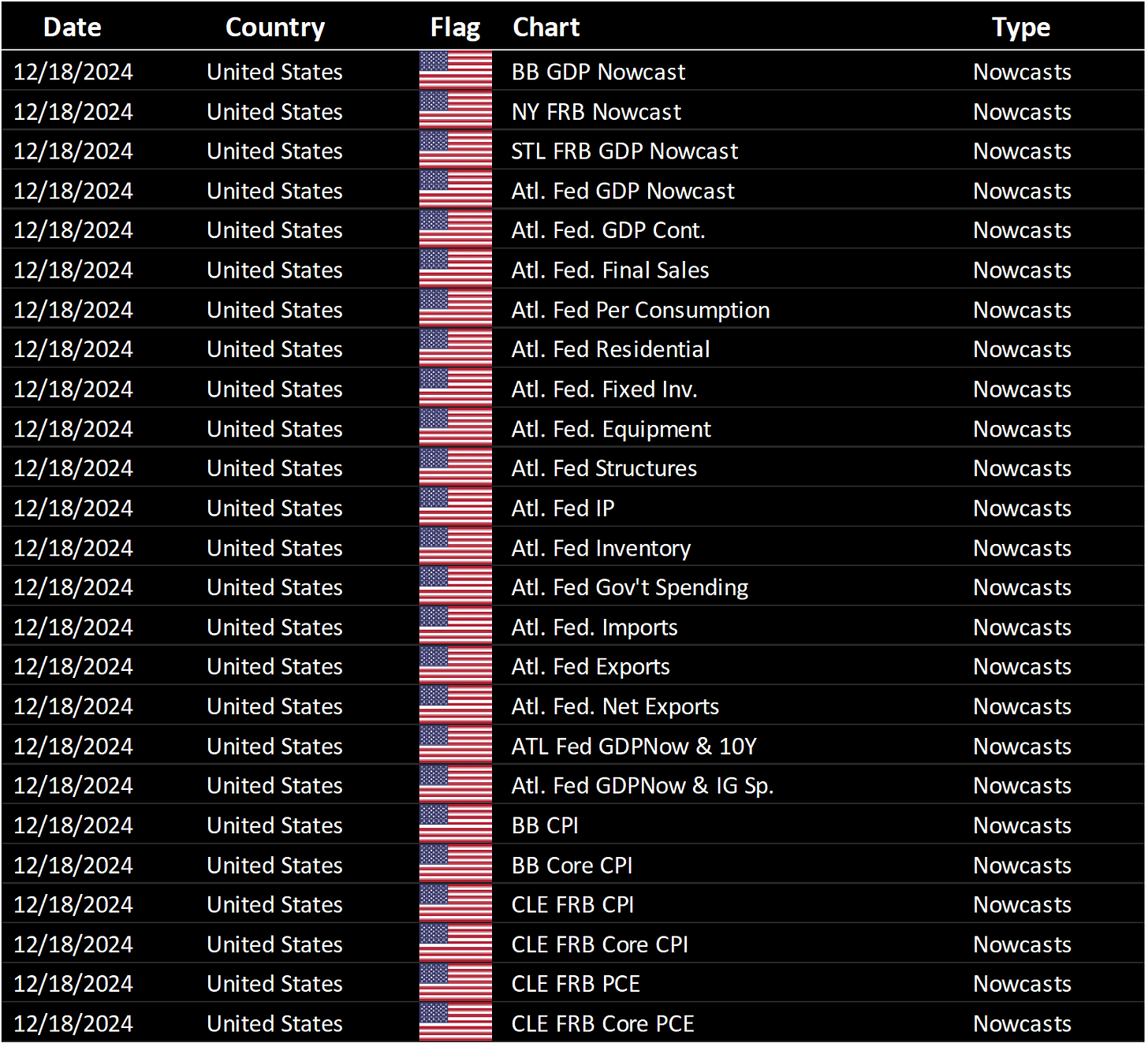Click flag icon for CLE FRB Core CPI
The width and height of the screenshot is (1148, 1043).
tap(456, 944)
